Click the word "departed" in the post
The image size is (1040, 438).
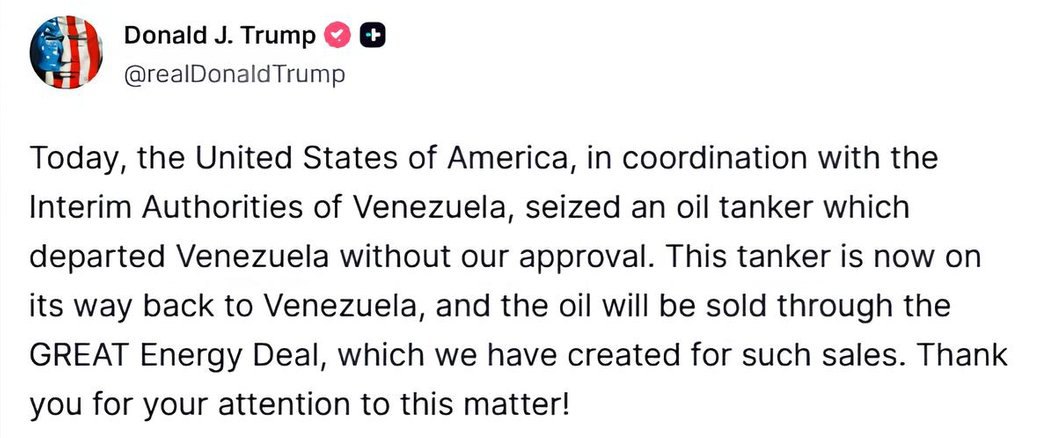100,257
